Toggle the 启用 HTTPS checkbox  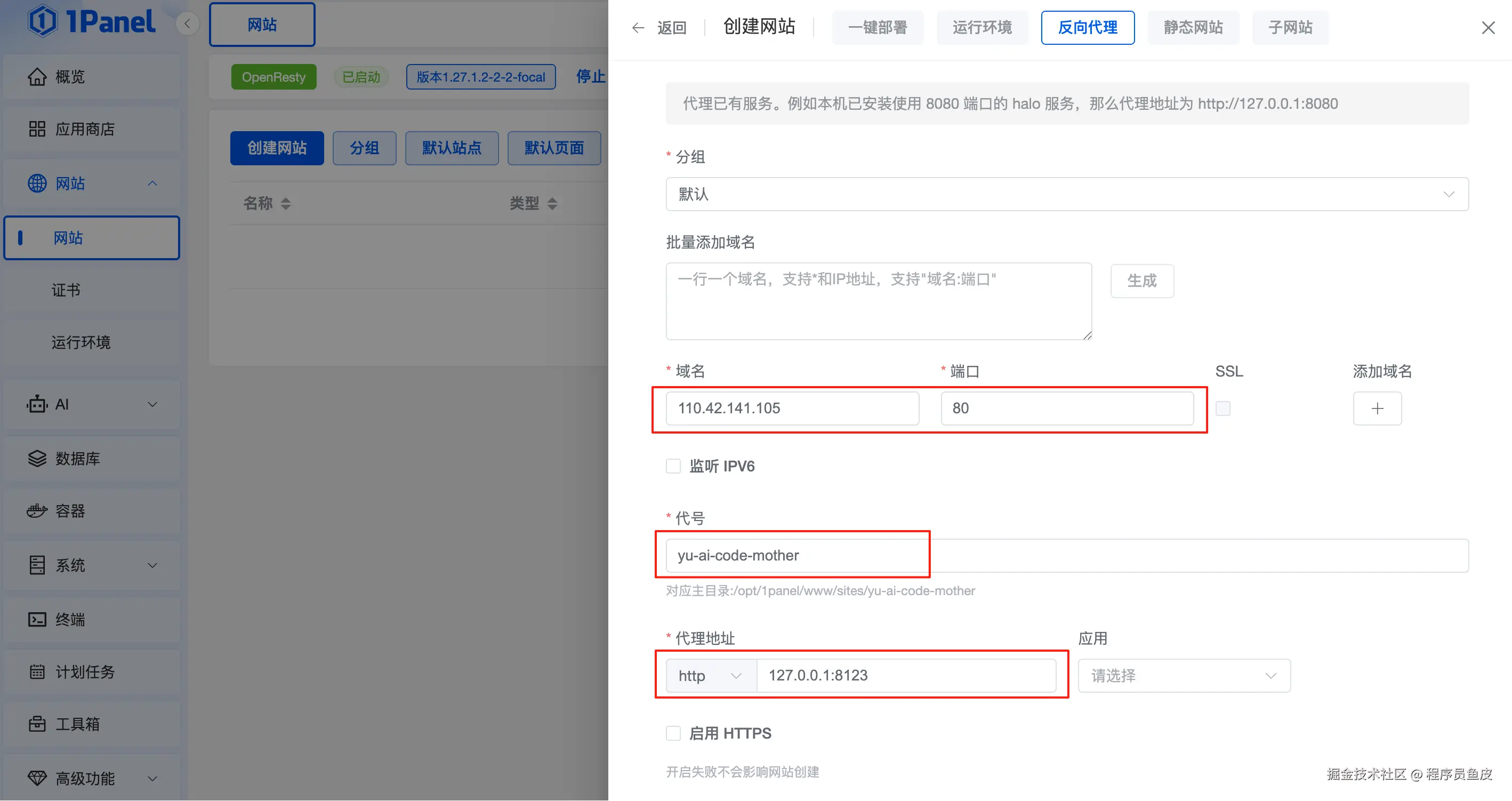[673, 733]
